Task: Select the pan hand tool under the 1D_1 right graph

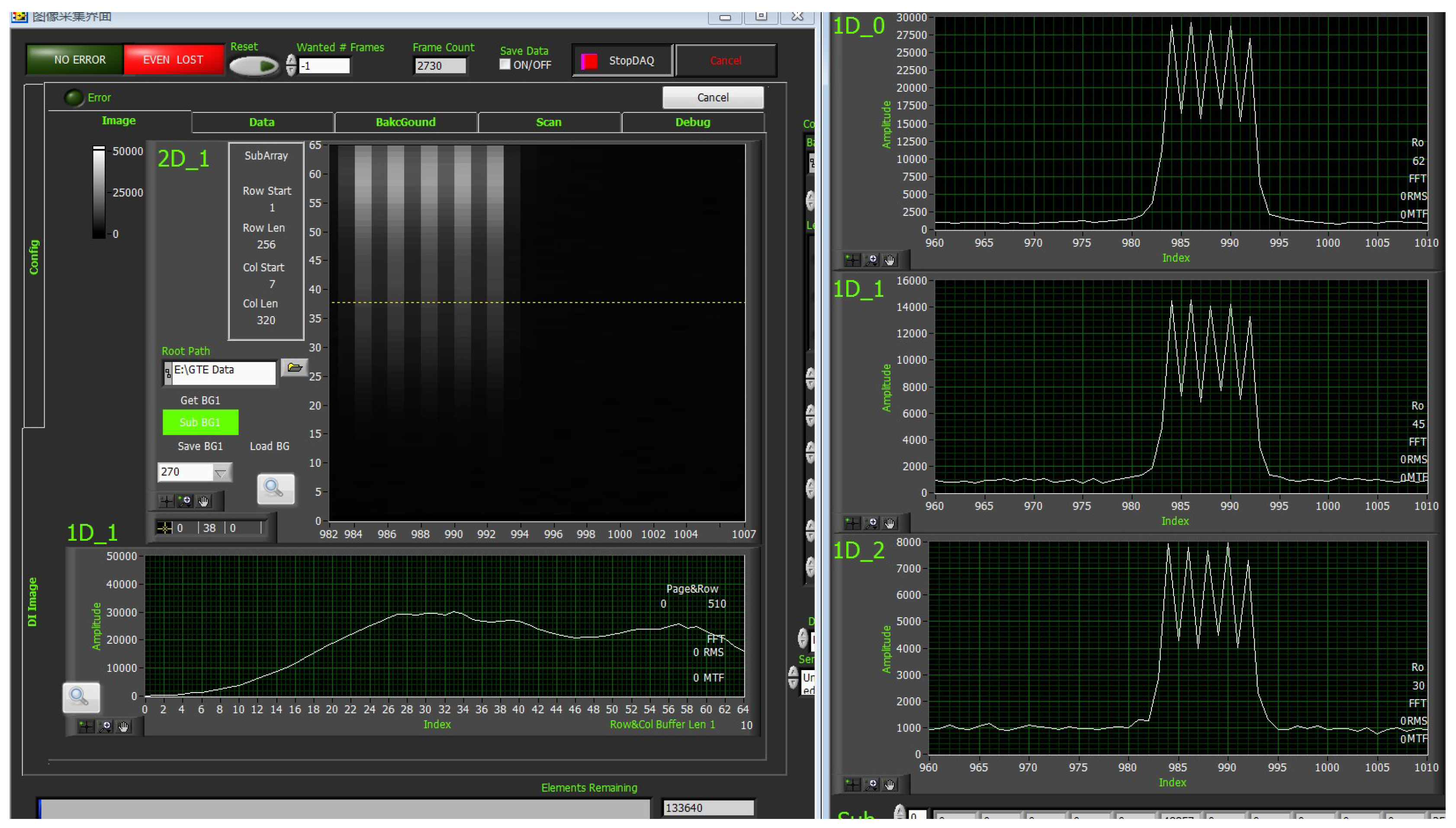Action: pos(890,523)
